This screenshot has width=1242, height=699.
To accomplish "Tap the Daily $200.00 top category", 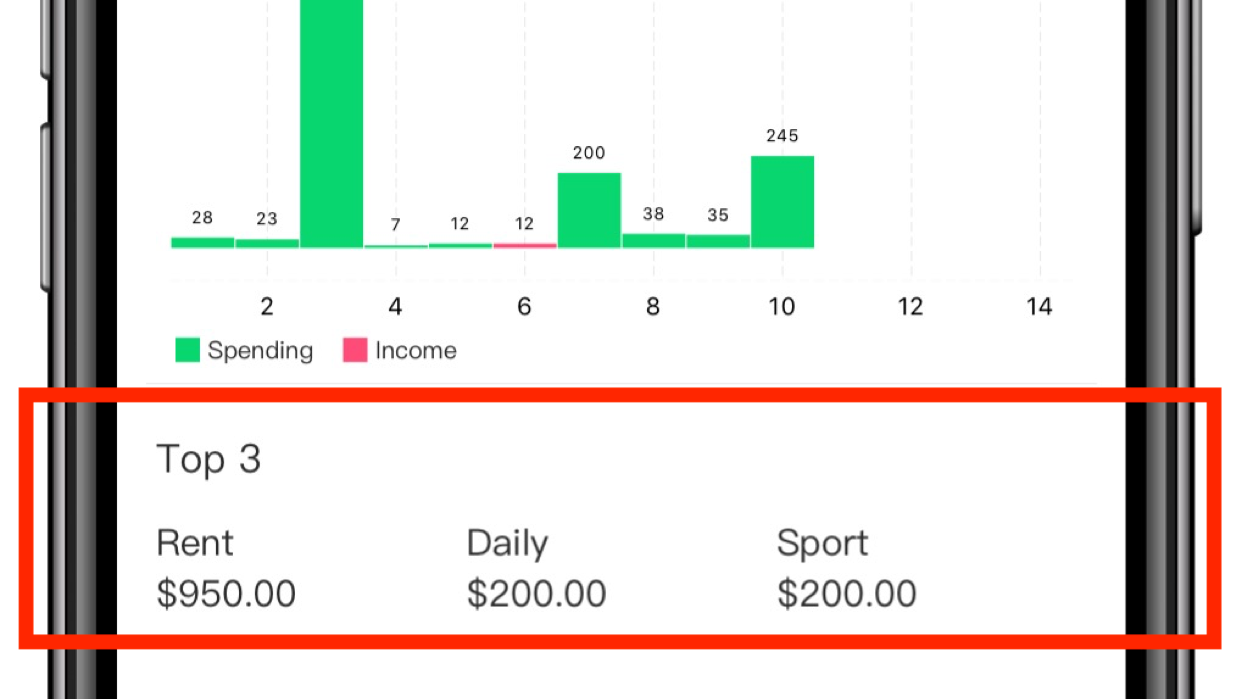I will 536,568.
